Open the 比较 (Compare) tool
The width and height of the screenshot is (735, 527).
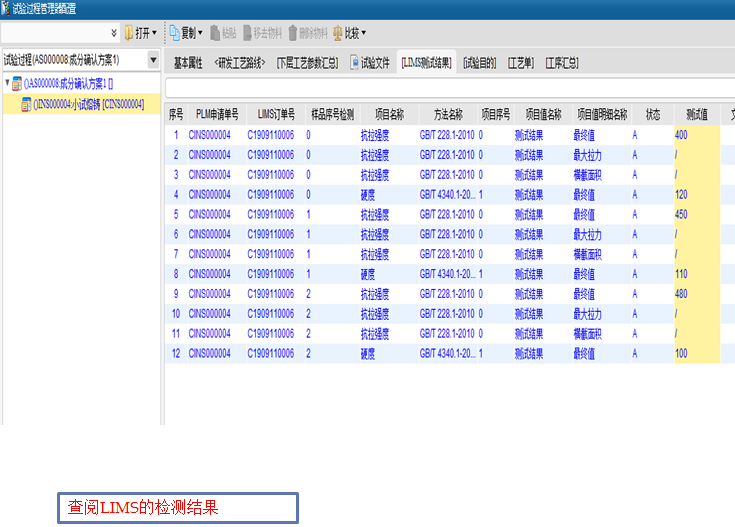[349, 33]
